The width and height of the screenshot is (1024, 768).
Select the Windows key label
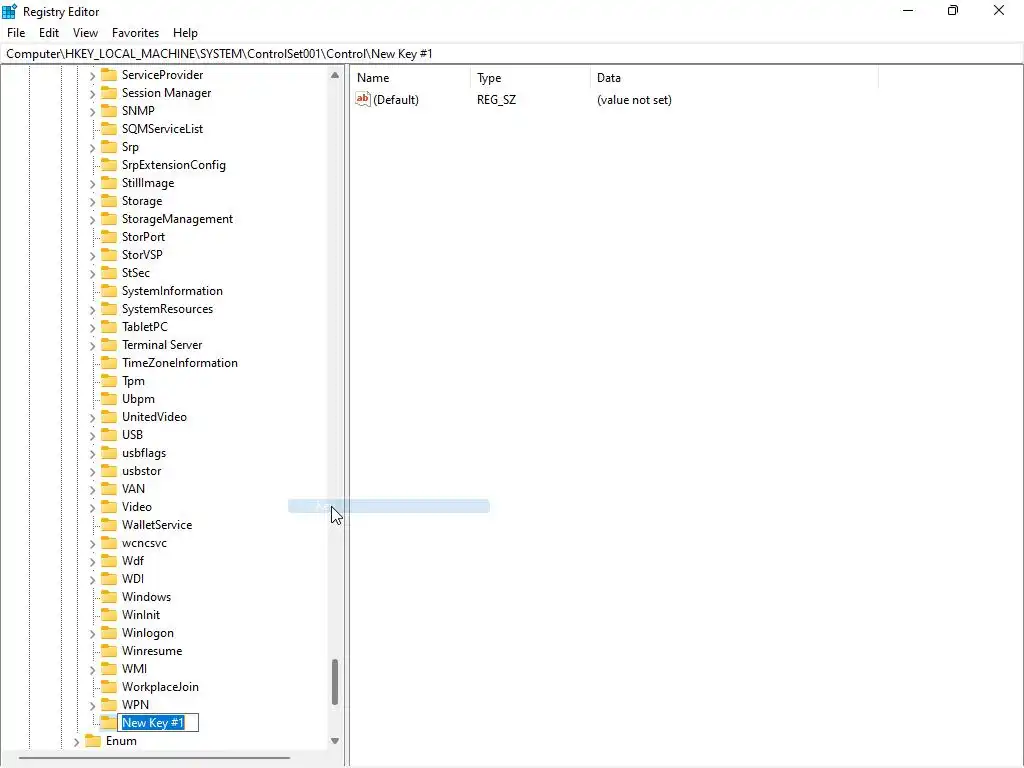point(146,597)
